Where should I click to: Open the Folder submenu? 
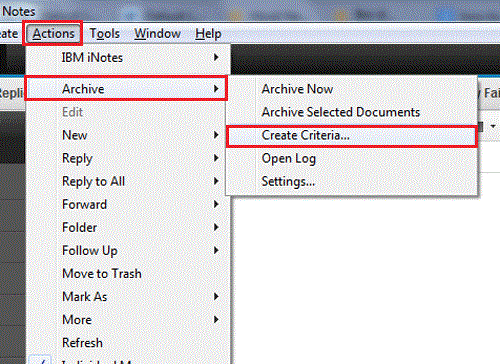click(x=128, y=227)
